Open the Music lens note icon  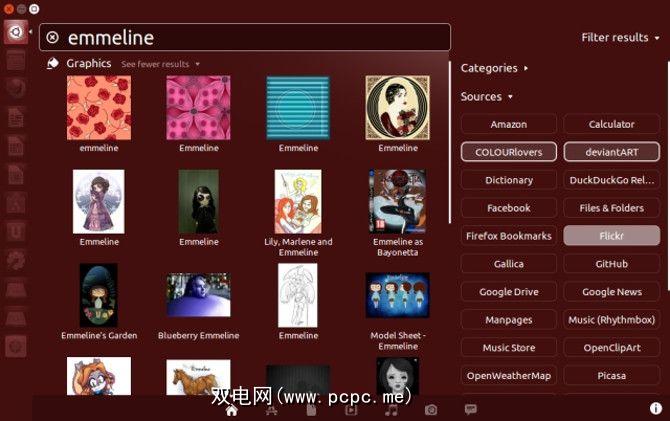tap(391, 411)
